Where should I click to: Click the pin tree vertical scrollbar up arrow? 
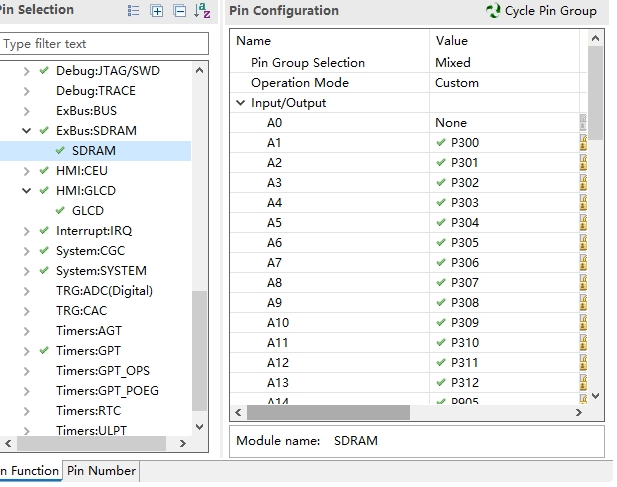(200, 70)
